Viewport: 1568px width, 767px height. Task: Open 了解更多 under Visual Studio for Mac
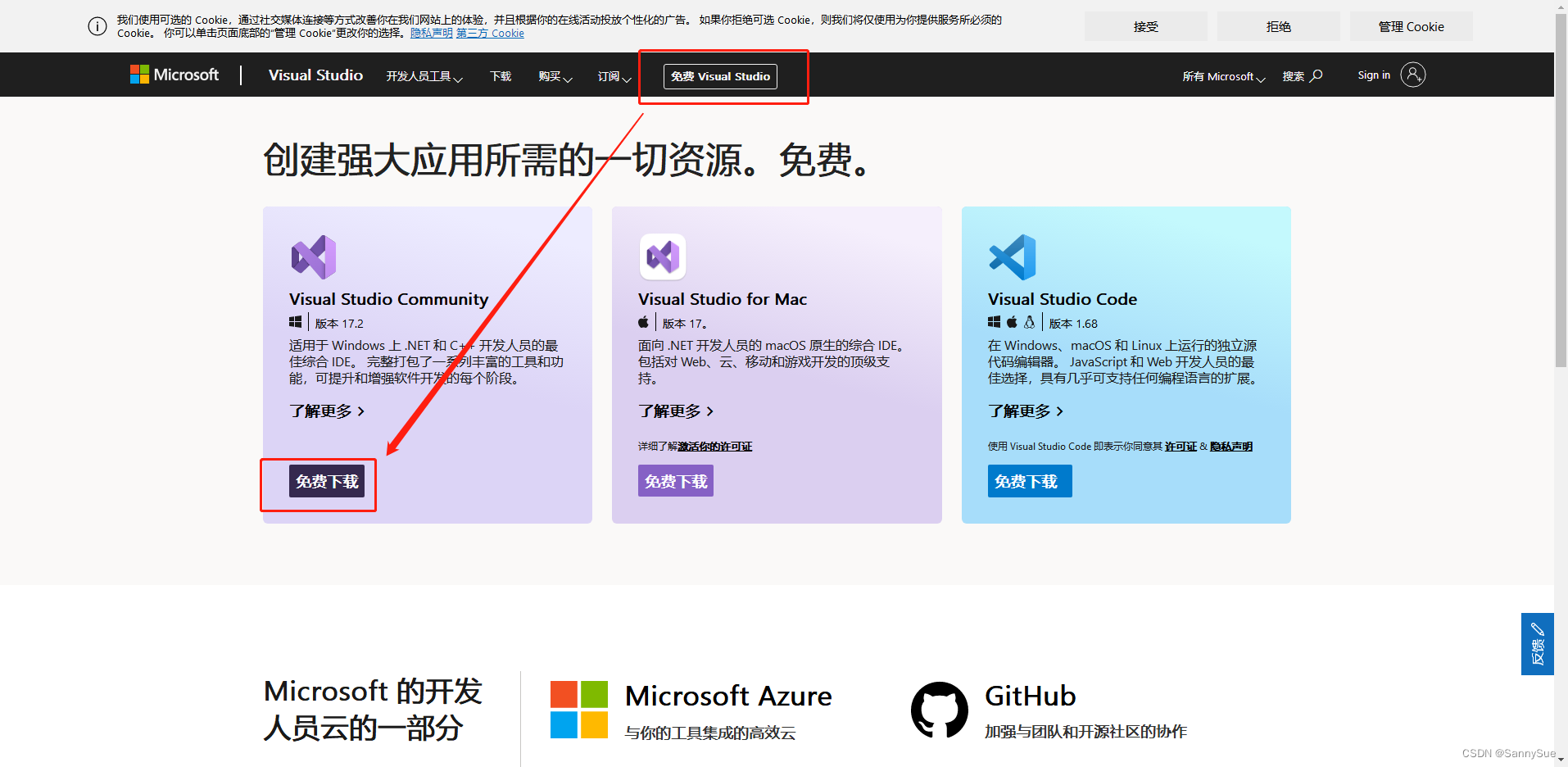pyautogui.click(x=676, y=411)
